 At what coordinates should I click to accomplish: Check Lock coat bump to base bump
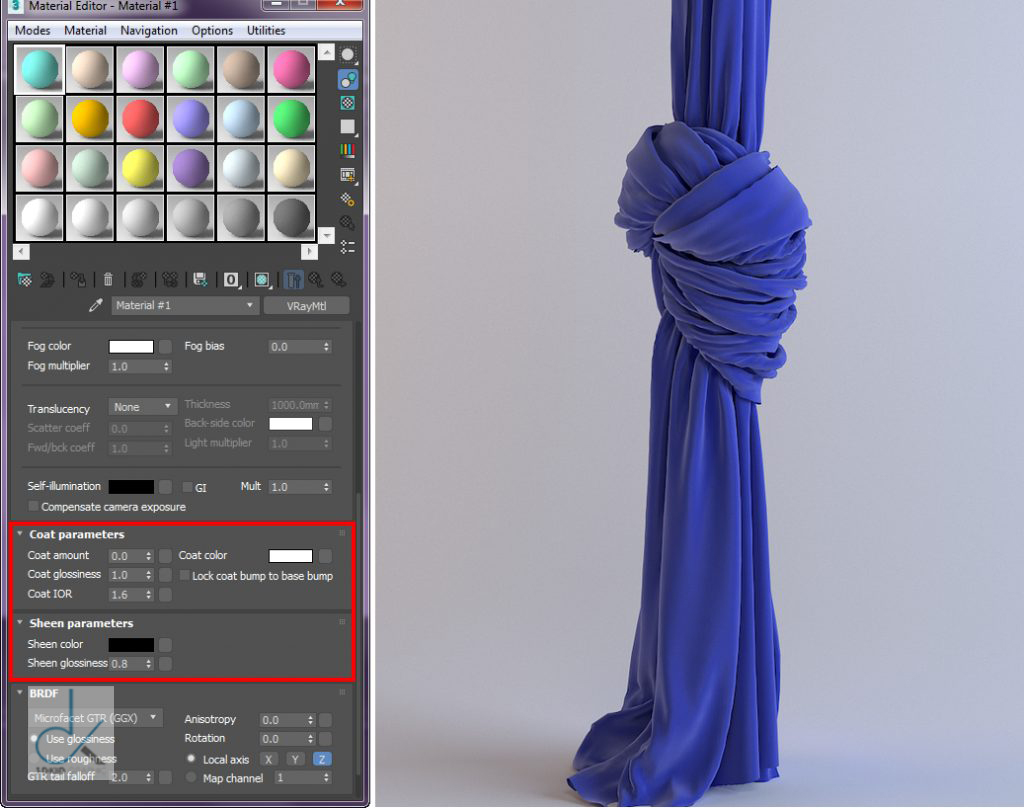(x=185, y=575)
